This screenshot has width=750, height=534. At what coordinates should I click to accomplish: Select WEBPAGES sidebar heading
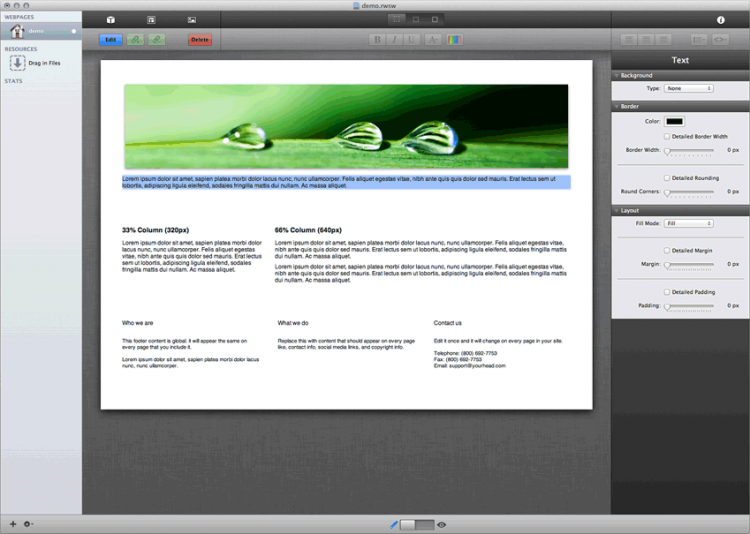point(20,17)
